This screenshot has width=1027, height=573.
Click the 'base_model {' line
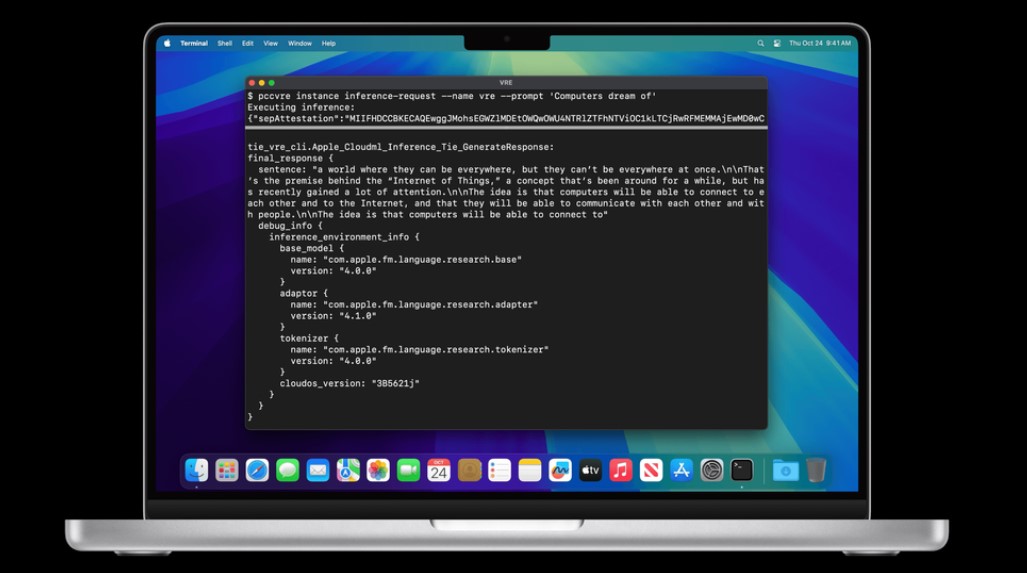(x=311, y=248)
